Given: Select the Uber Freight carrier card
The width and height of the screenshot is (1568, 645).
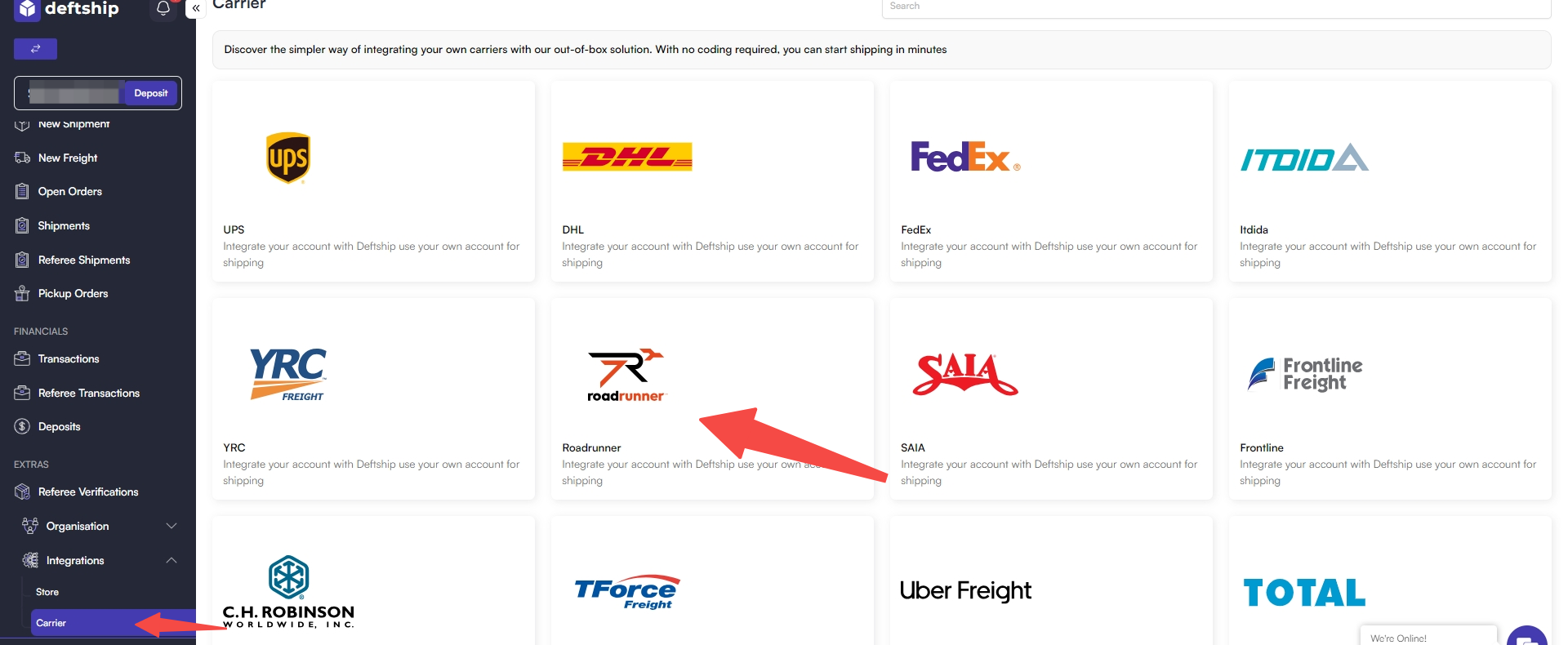Looking at the screenshot, I should point(1051,580).
